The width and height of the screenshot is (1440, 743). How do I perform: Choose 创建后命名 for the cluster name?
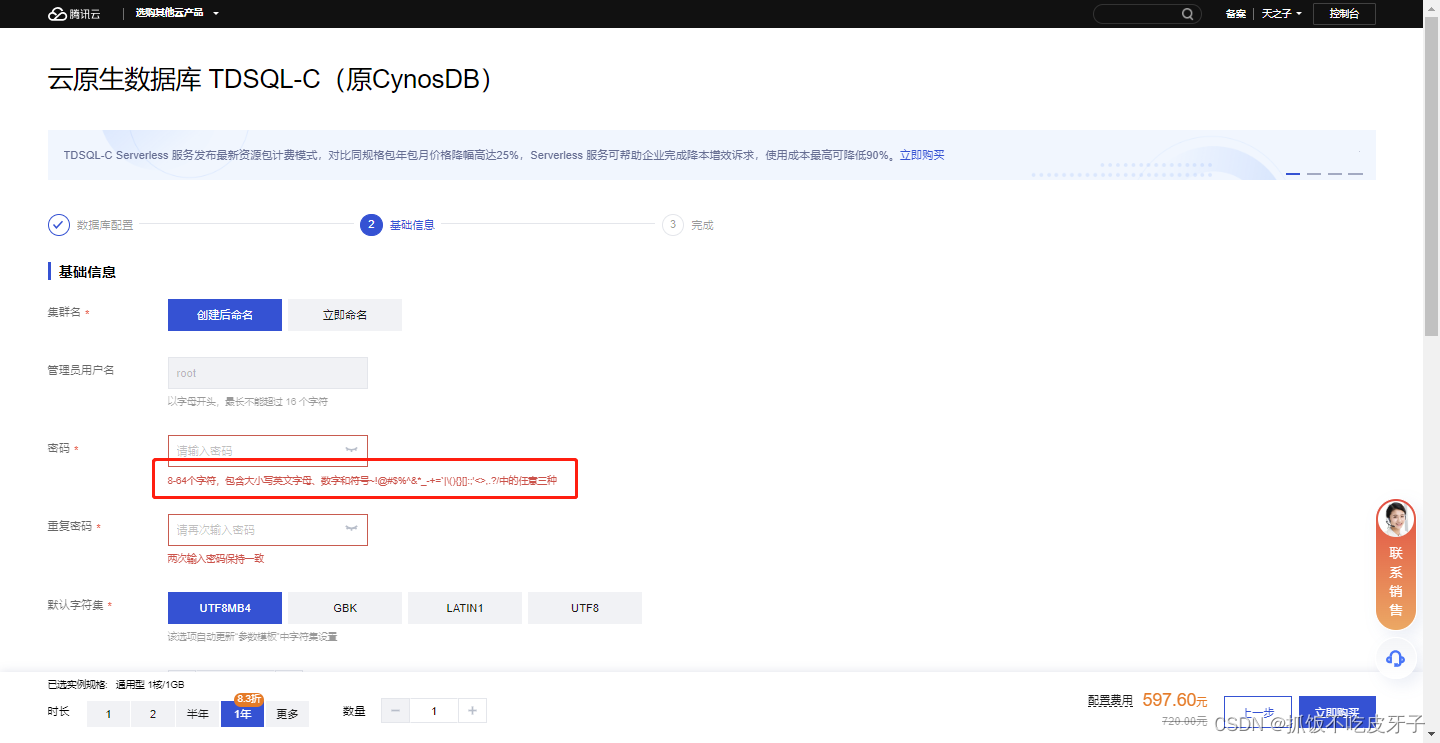point(225,315)
